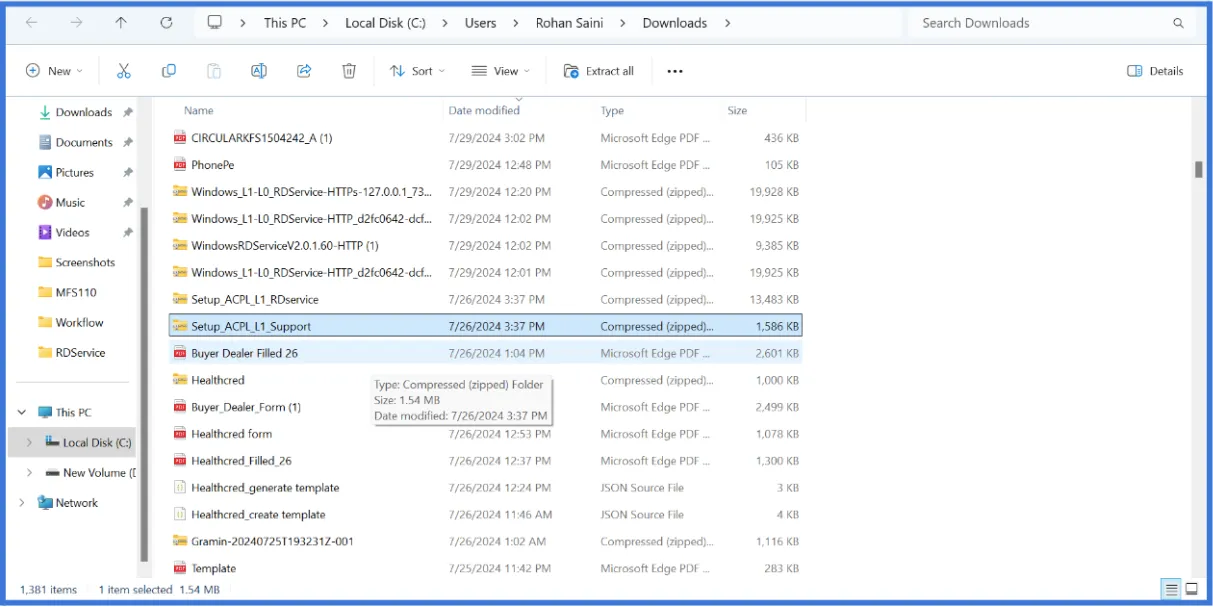Click chevron after Downloads in breadcrumb
This screenshot has width=1213, height=607.
pyautogui.click(x=727, y=23)
